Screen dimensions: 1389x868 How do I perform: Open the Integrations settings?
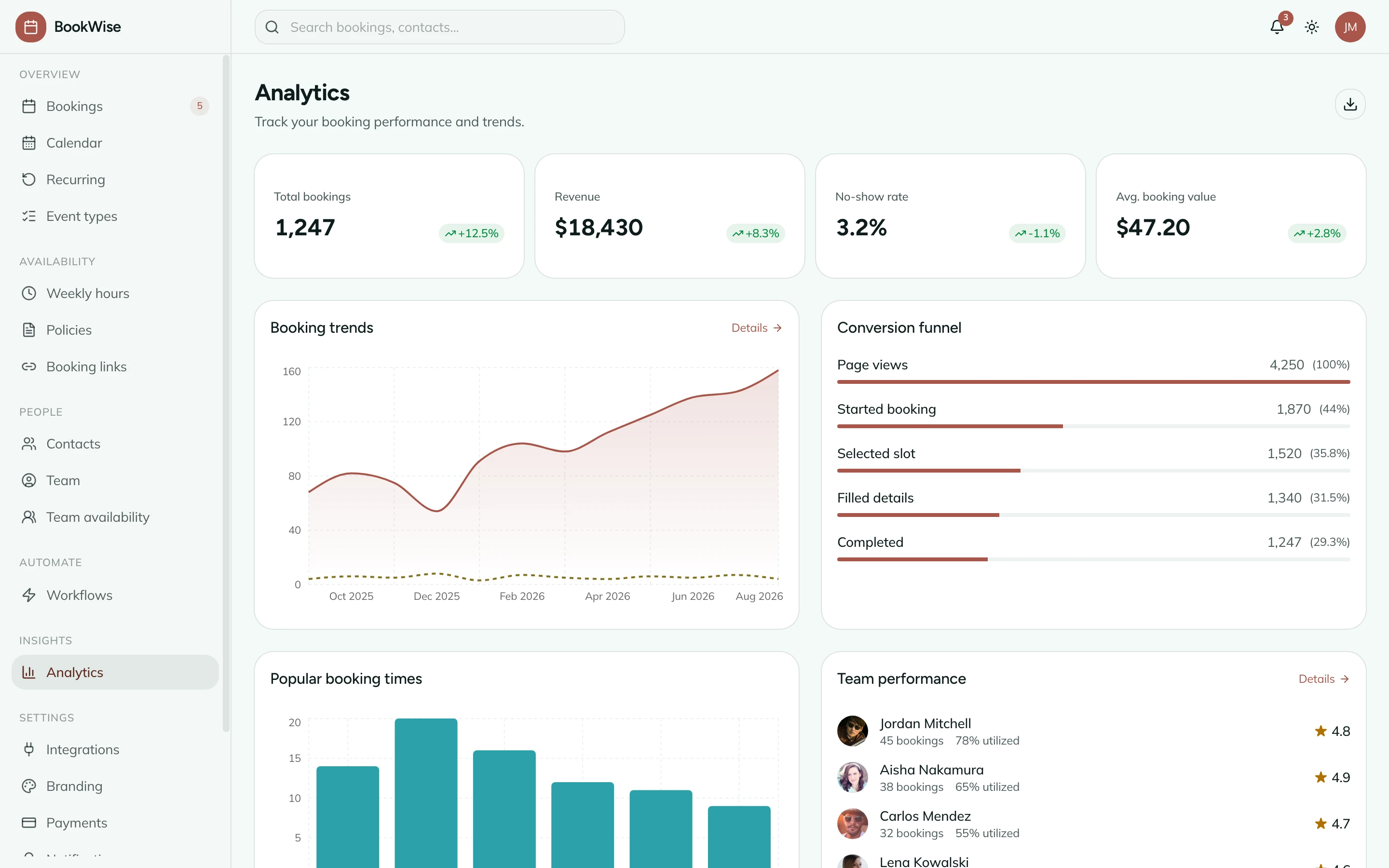tap(115, 750)
